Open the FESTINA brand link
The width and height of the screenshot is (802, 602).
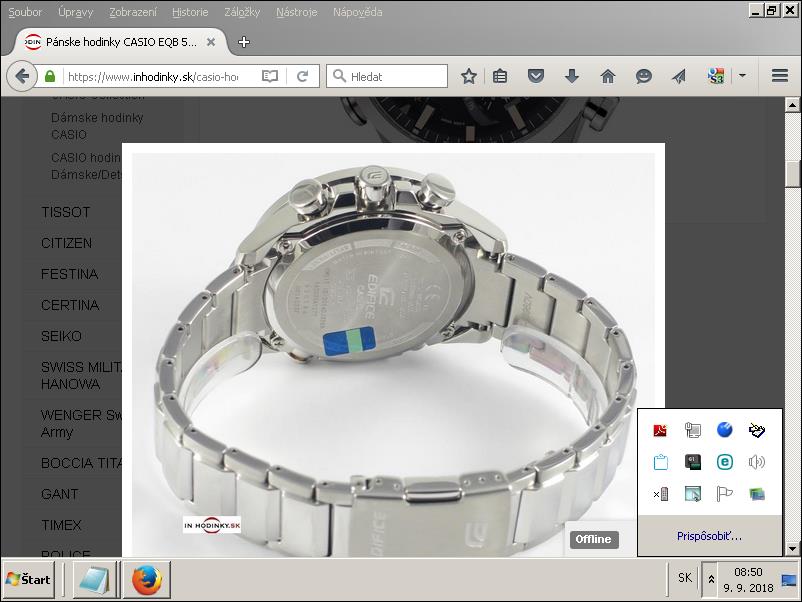point(70,274)
